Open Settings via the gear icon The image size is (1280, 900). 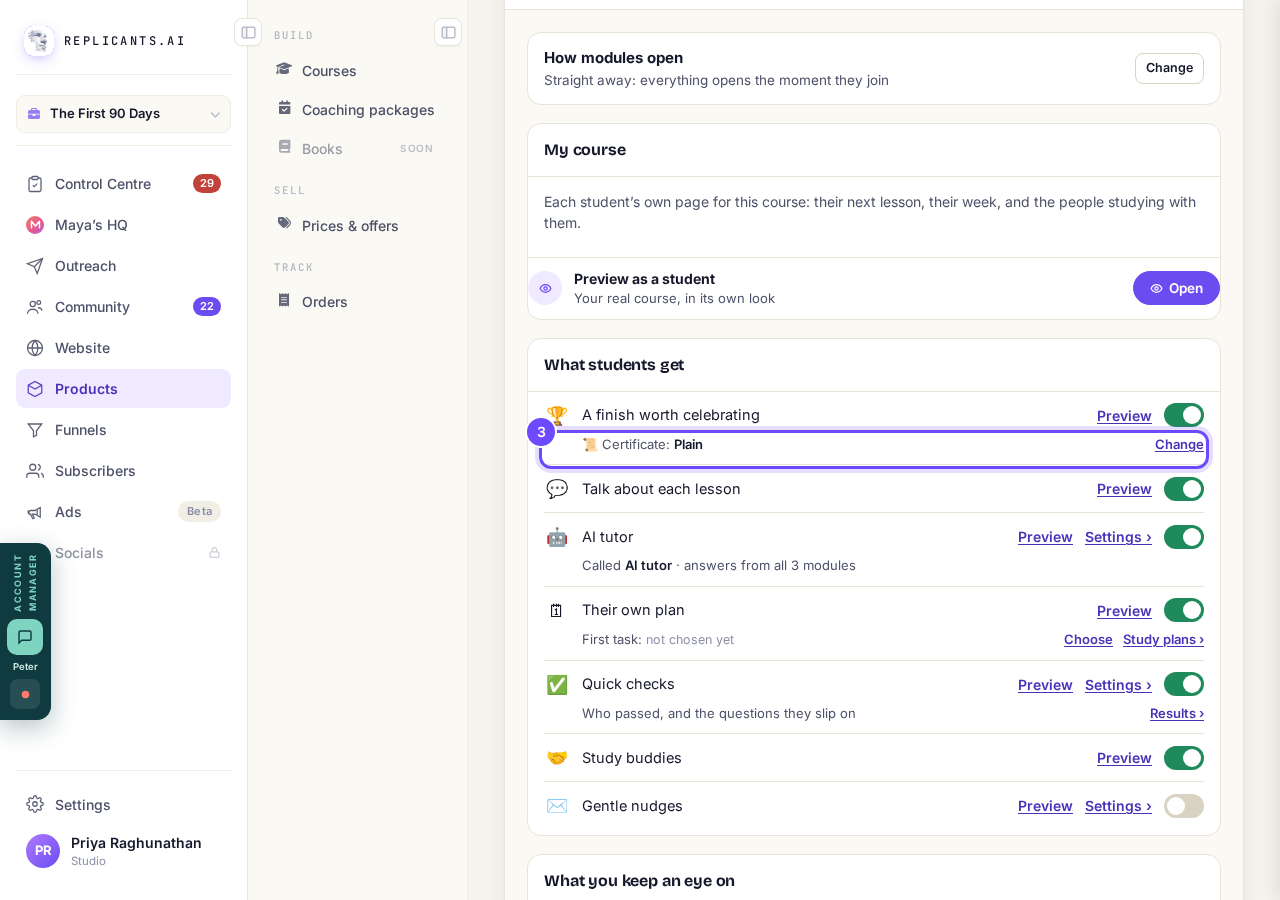(x=35, y=804)
